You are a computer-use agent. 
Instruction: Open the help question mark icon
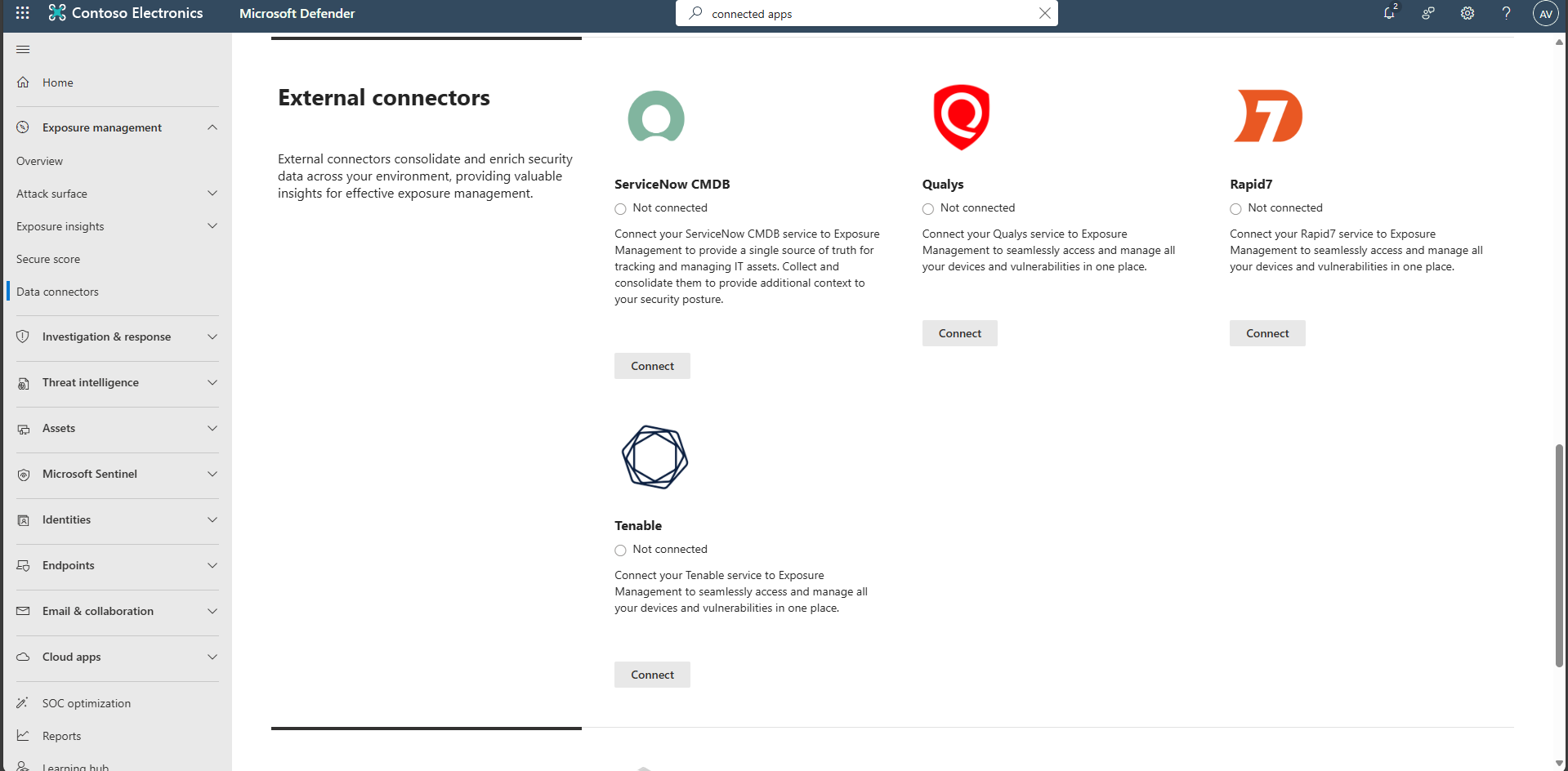1507,13
